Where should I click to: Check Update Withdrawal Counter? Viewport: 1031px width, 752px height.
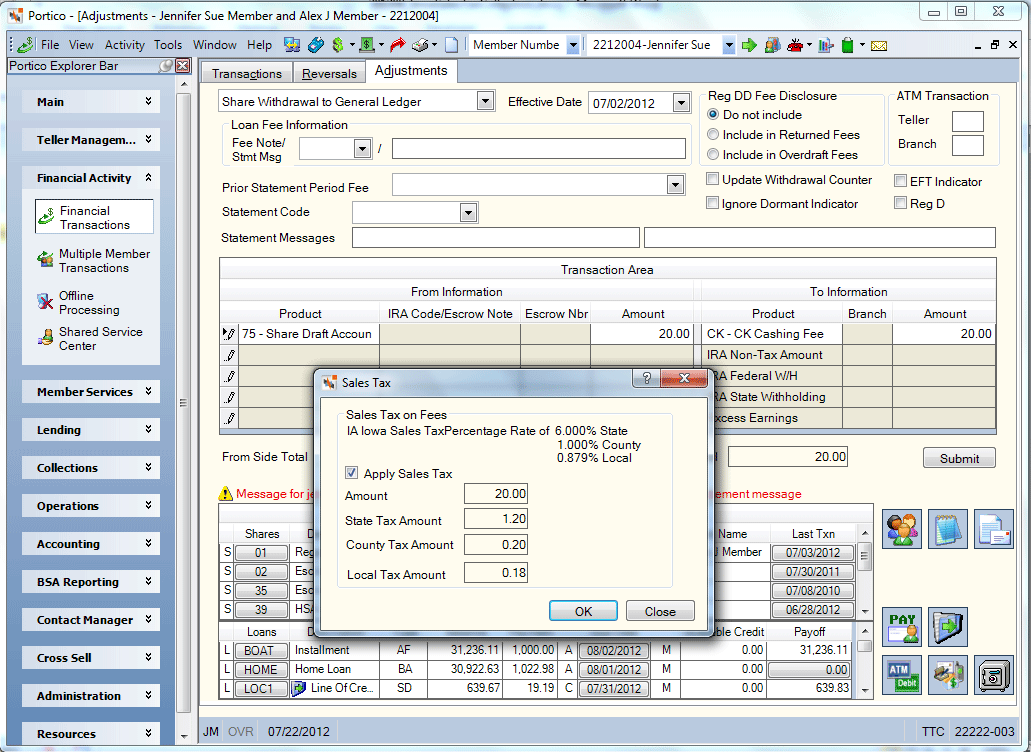coord(712,179)
